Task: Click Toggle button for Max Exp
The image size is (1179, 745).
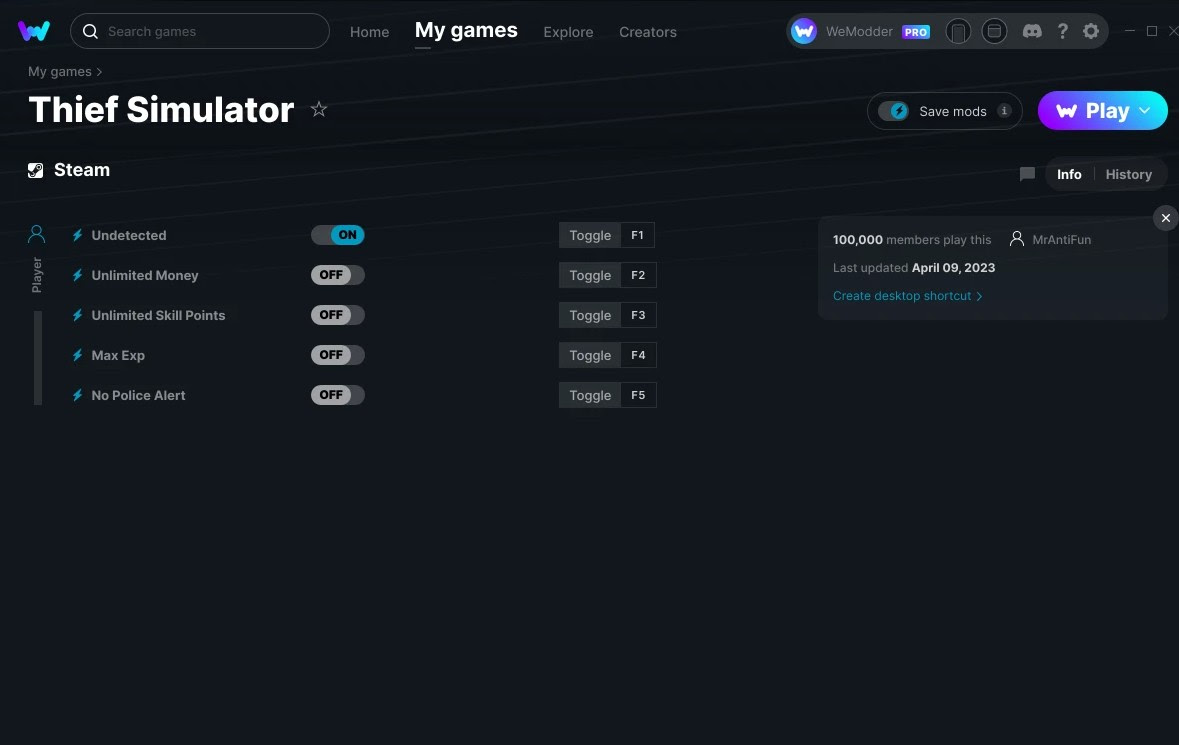Action: pos(590,354)
